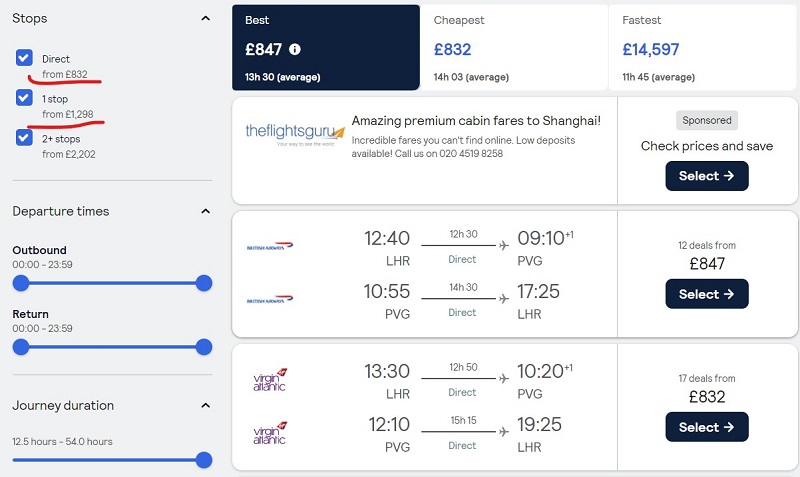The width and height of the screenshot is (800, 477).
Task: Click the info icon next to £847
Action: [295, 49]
